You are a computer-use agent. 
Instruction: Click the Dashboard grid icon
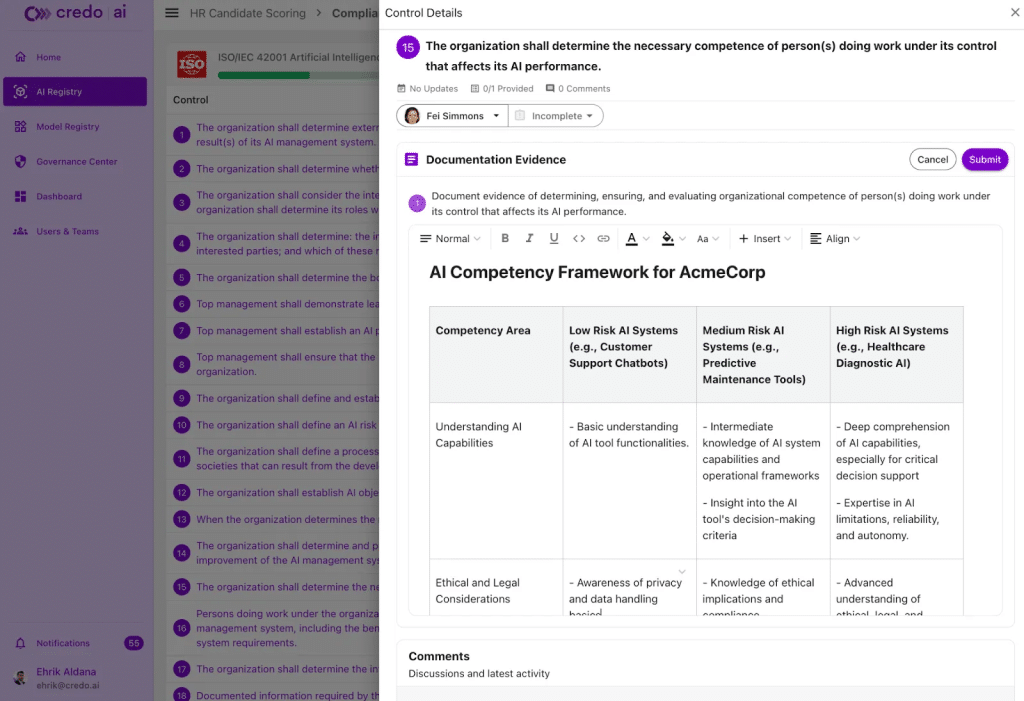pyautogui.click(x=20, y=196)
